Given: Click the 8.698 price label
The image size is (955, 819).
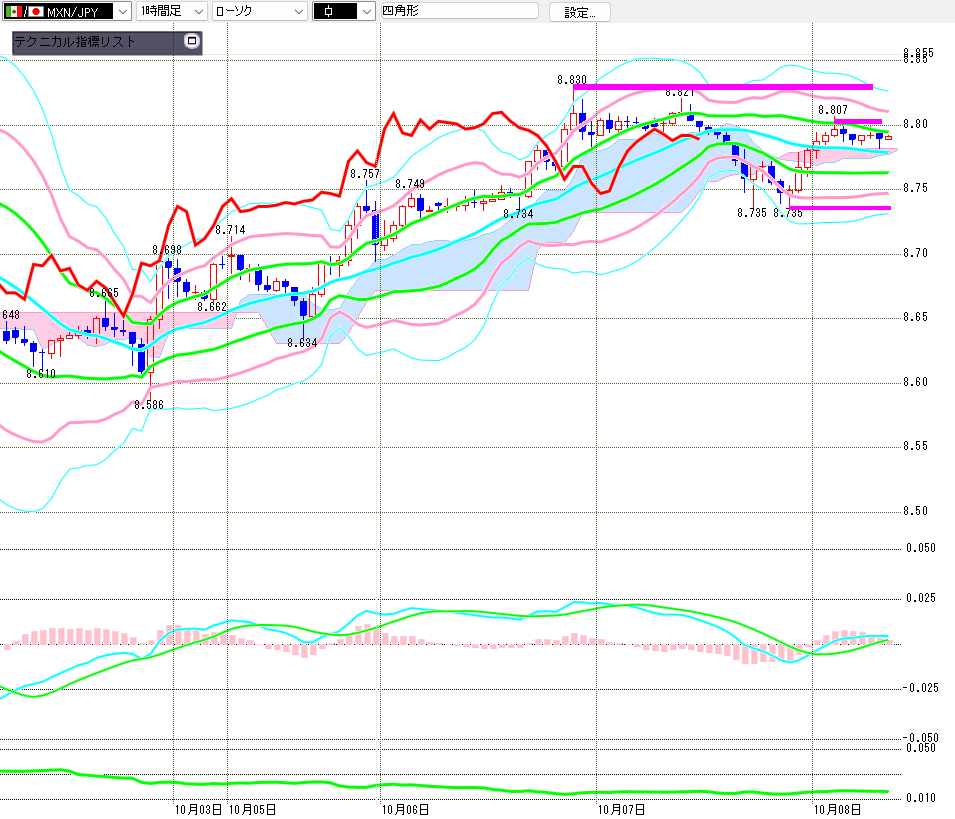Looking at the screenshot, I should pyautogui.click(x=167, y=250).
